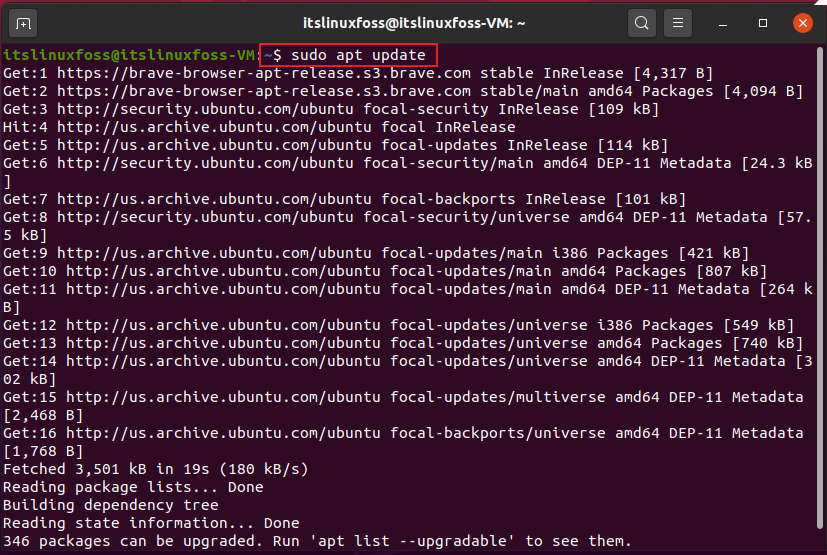Close the terminal window
Viewport: 827px width, 555px height.
click(x=803, y=23)
